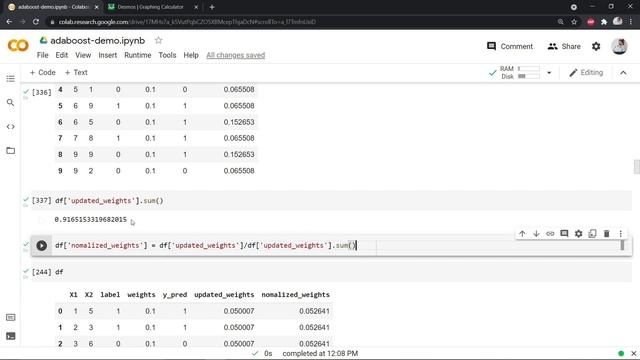This screenshot has width=640, height=360.
Task: Click the updated_weights column header
Action: 224,294
